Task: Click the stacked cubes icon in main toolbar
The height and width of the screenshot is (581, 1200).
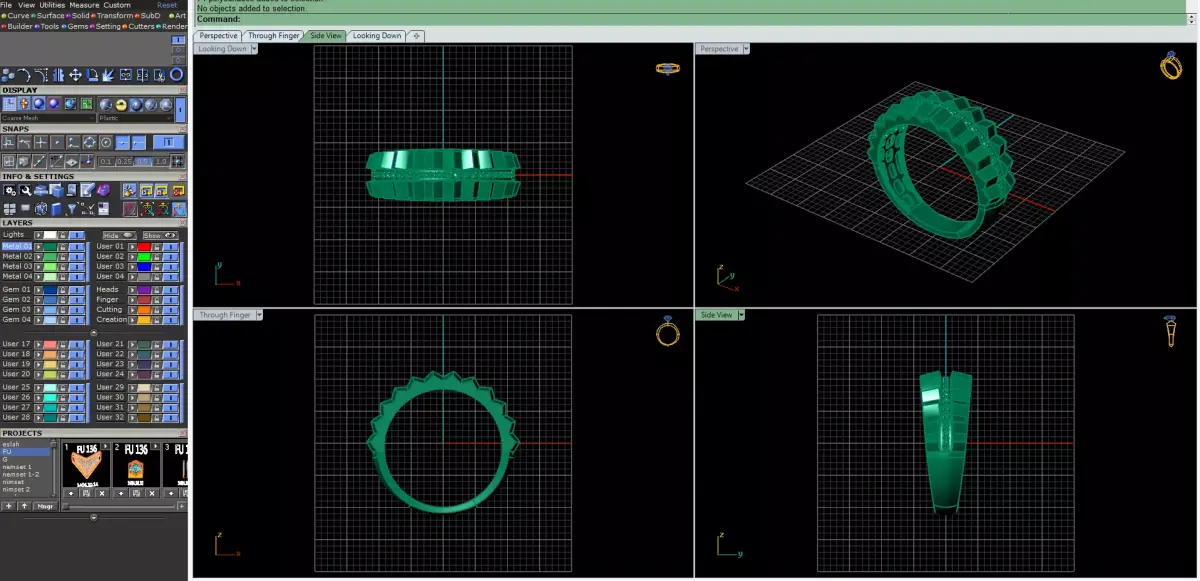Action: coord(9,74)
